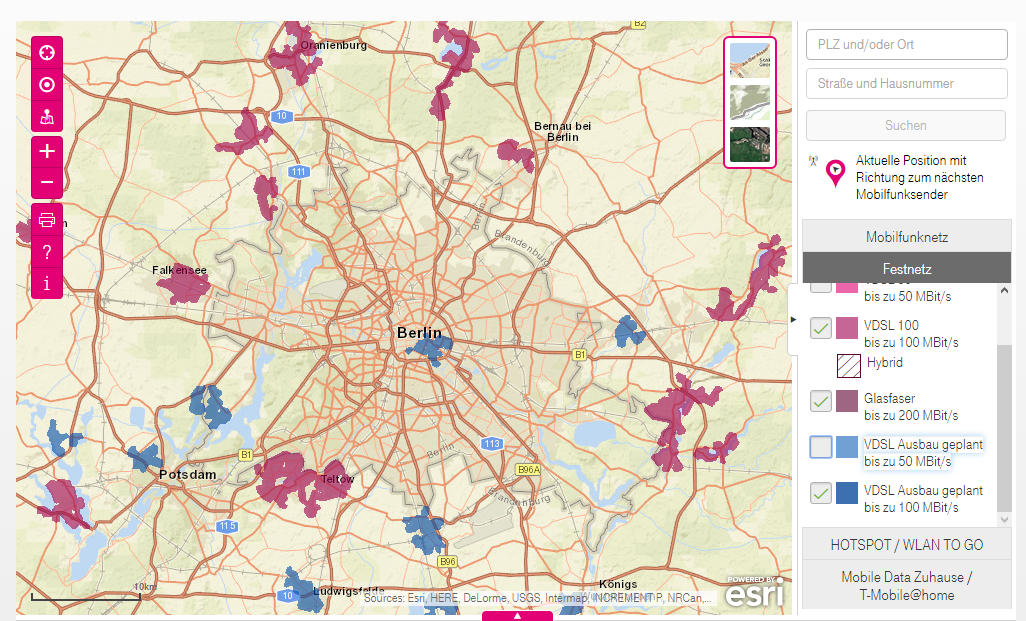Uncheck VDSL Ausbau geplant 100 MBit/s checkbox

tap(821, 493)
